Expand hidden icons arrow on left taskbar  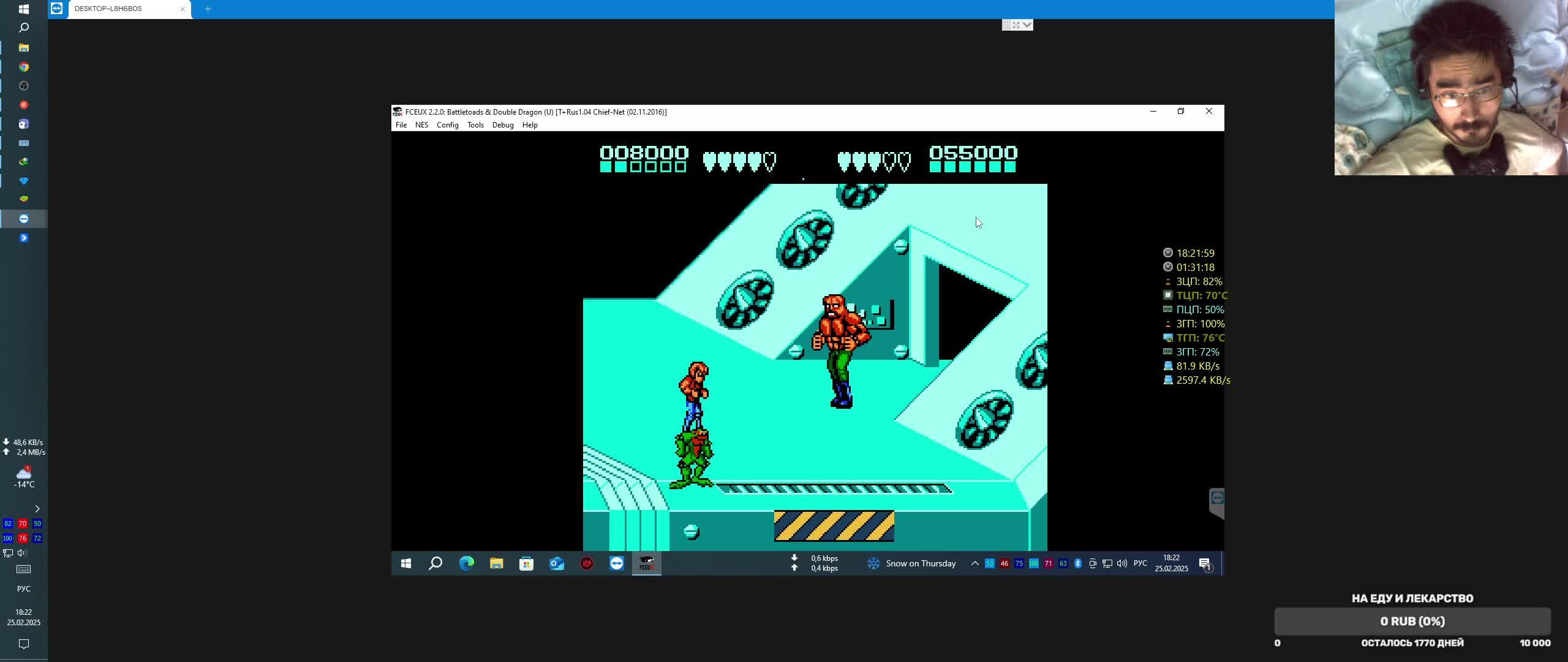click(x=37, y=509)
